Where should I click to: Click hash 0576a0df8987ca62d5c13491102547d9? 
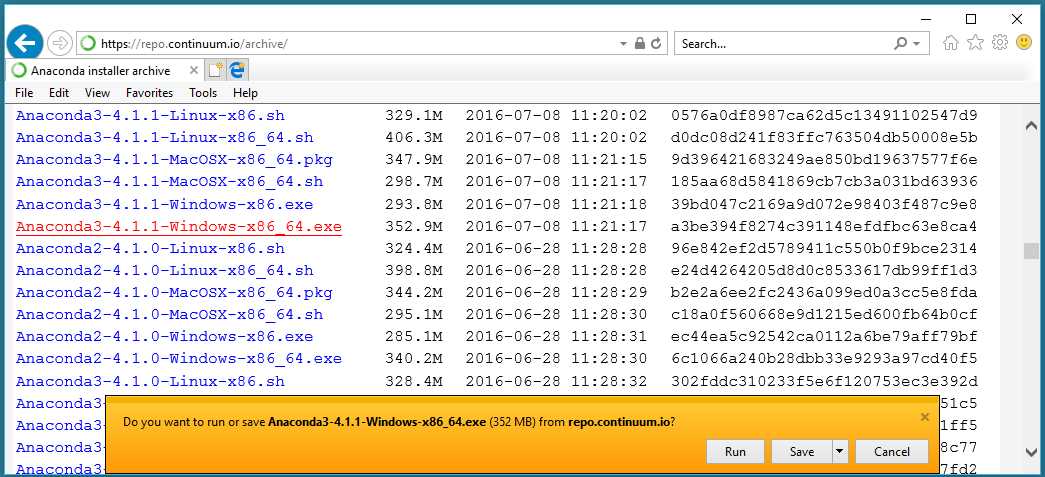coord(824,116)
